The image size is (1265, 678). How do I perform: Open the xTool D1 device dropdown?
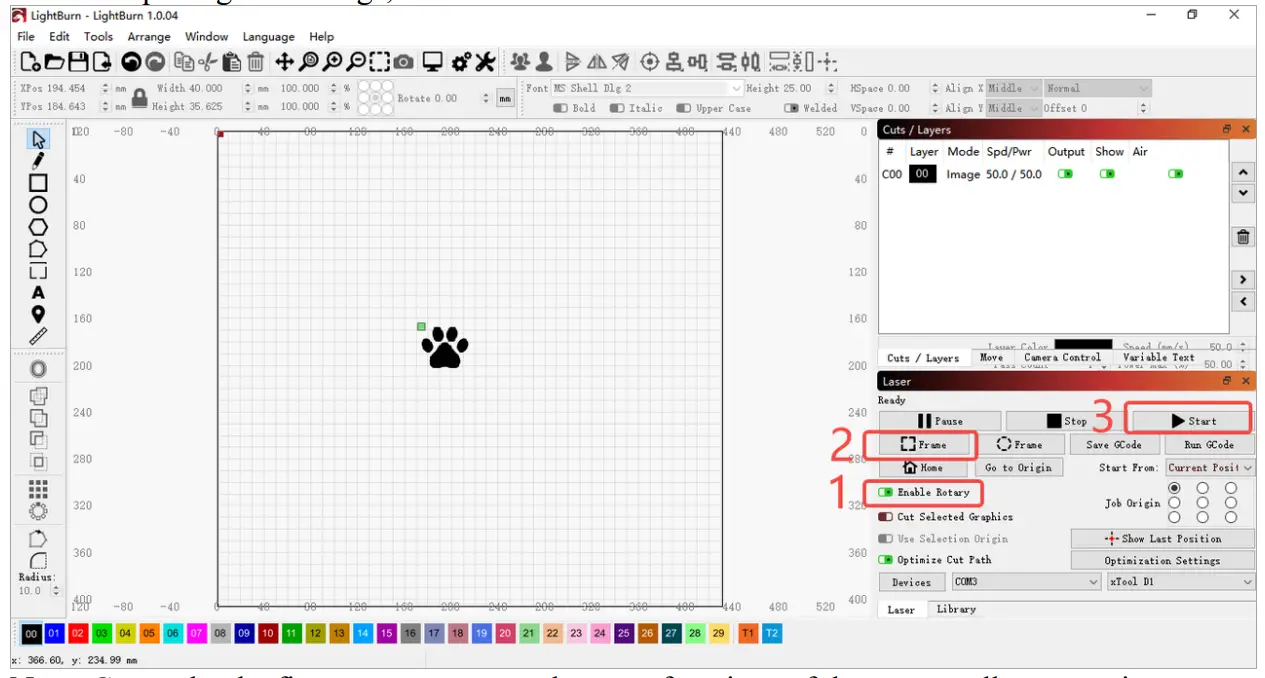1180,582
